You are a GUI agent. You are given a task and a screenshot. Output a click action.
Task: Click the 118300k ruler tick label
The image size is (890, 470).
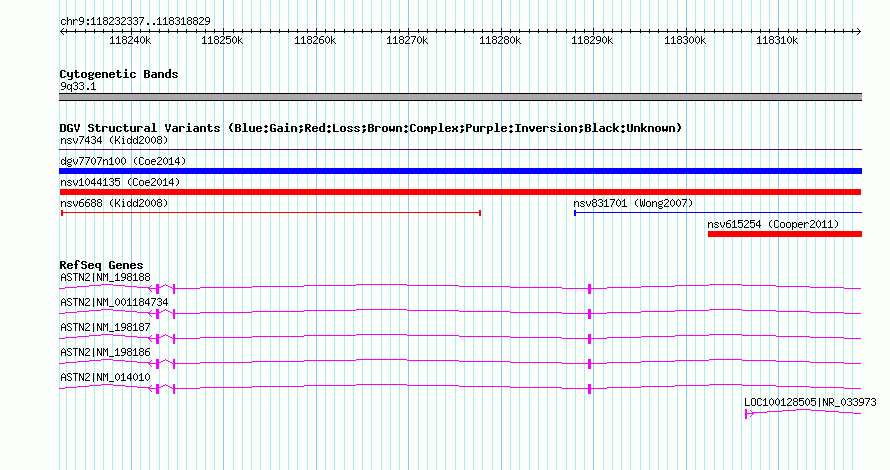coord(685,40)
